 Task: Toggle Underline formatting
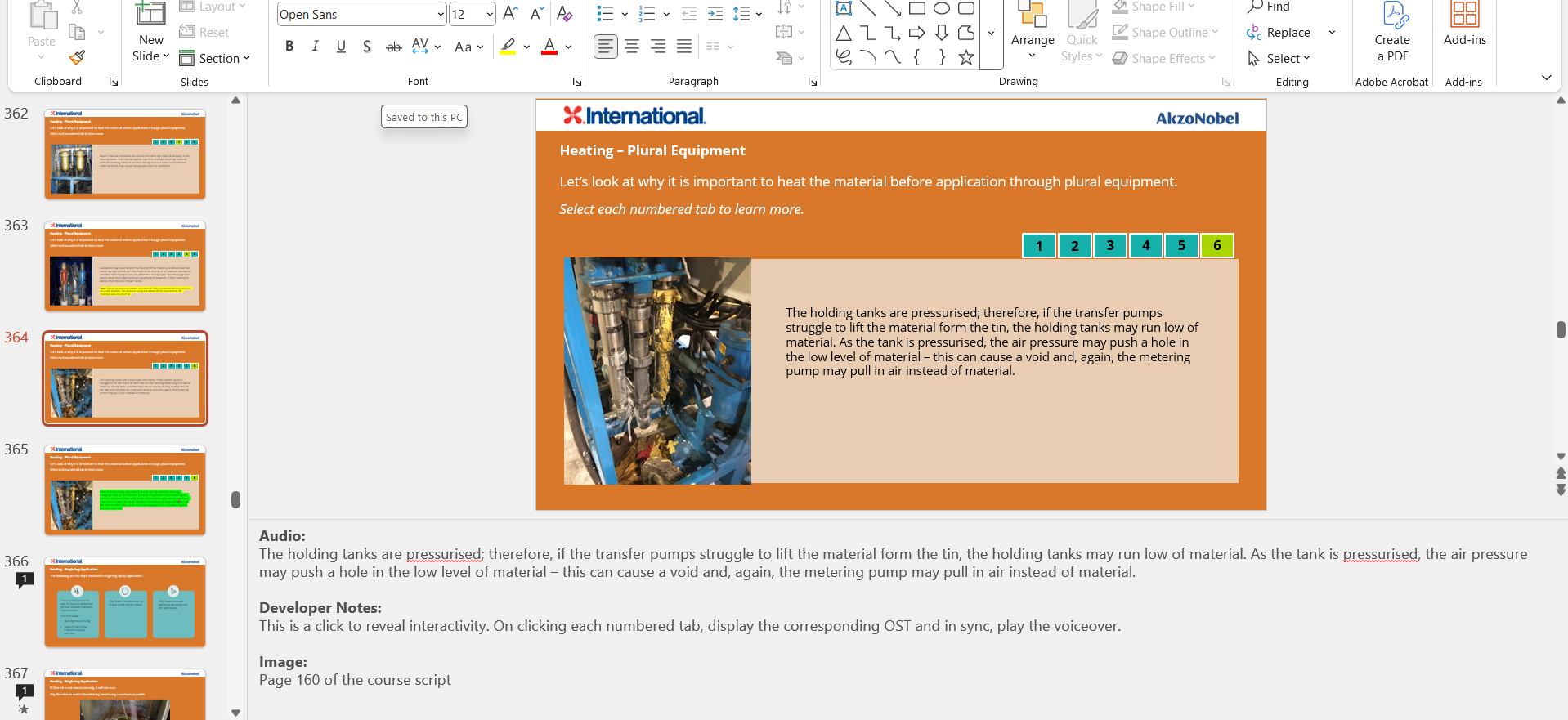(341, 47)
